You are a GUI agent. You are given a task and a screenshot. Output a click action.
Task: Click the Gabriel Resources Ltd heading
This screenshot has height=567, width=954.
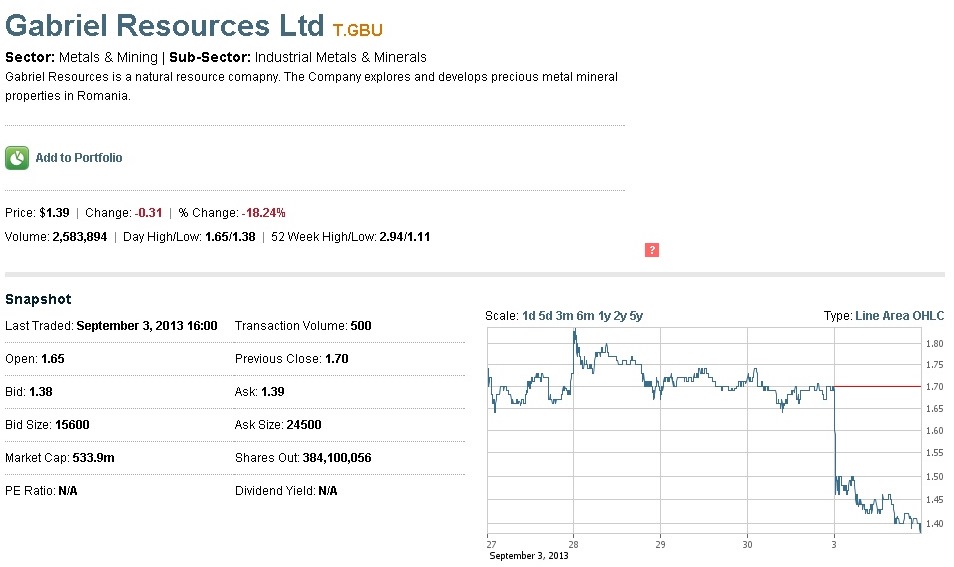[165, 26]
